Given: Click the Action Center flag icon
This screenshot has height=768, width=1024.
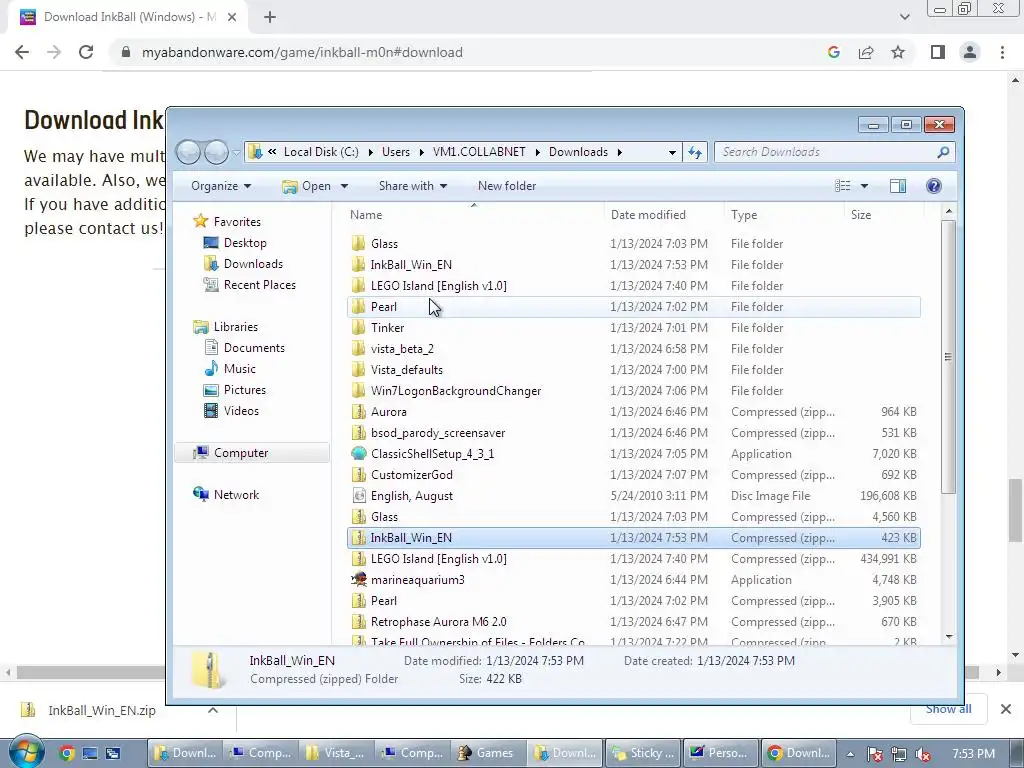Looking at the screenshot, I should [874, 754].
